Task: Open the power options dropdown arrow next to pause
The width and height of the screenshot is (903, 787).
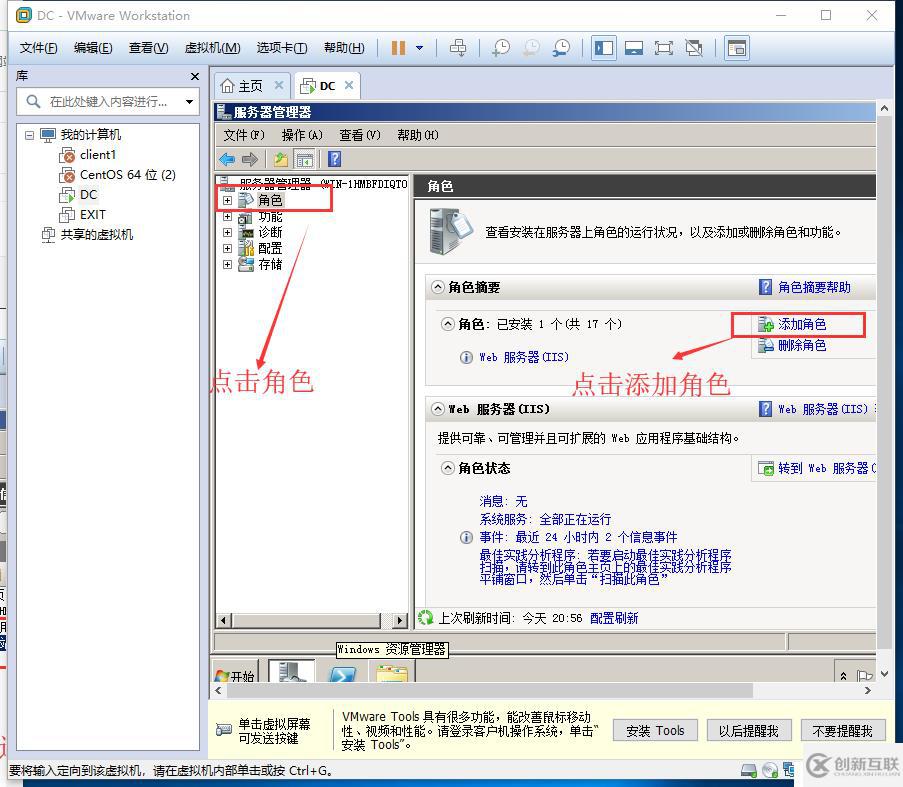Action: point(420,48)
